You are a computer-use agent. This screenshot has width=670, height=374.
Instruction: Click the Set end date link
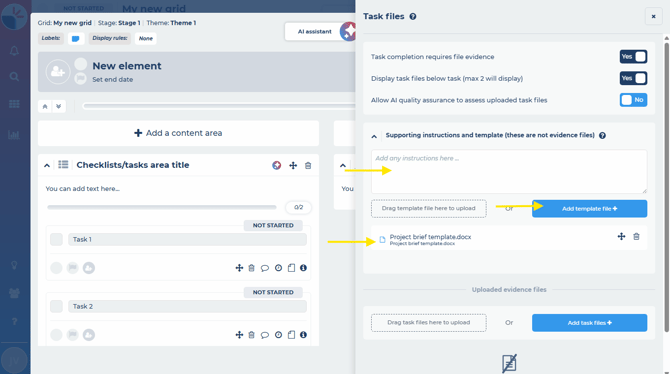point(112,80)
